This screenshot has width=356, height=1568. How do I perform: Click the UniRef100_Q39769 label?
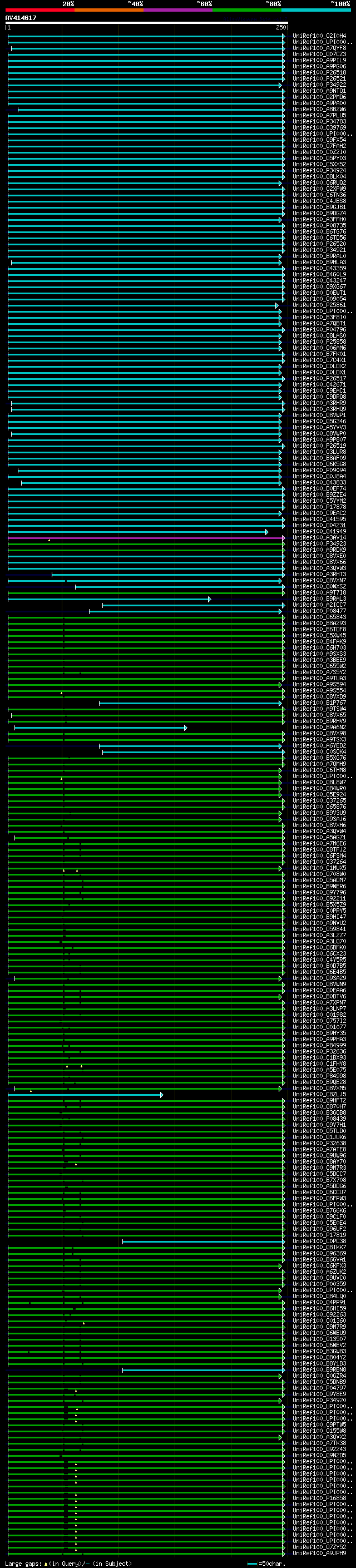[x=319, y=128]
